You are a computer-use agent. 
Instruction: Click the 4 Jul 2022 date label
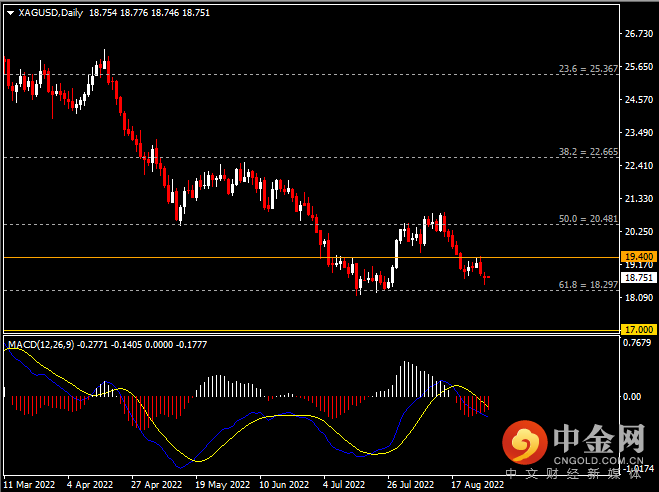(344, 484)
